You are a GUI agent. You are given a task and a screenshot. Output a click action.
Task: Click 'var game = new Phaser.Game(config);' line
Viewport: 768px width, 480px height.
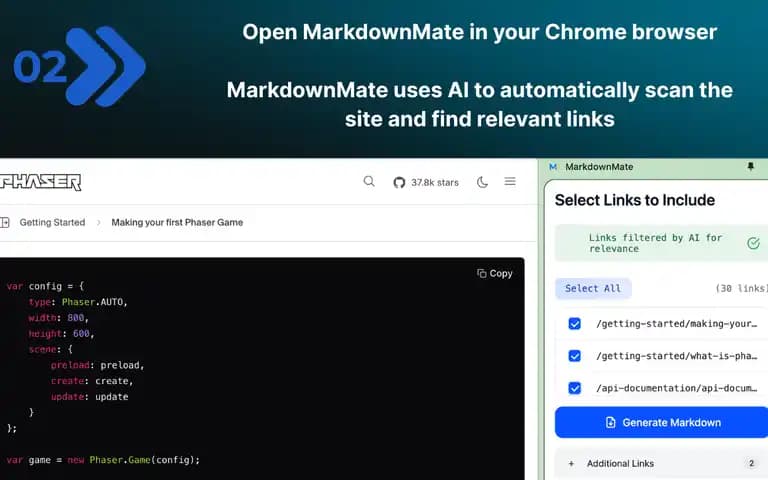point(103,460)
